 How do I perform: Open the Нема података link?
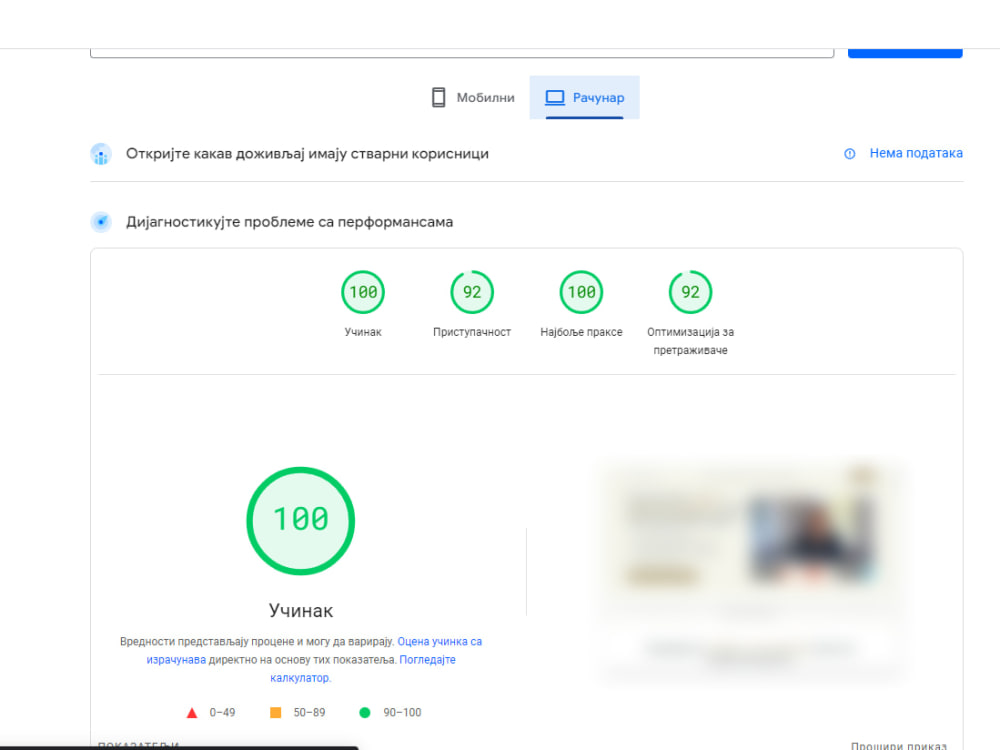point(916,153)
